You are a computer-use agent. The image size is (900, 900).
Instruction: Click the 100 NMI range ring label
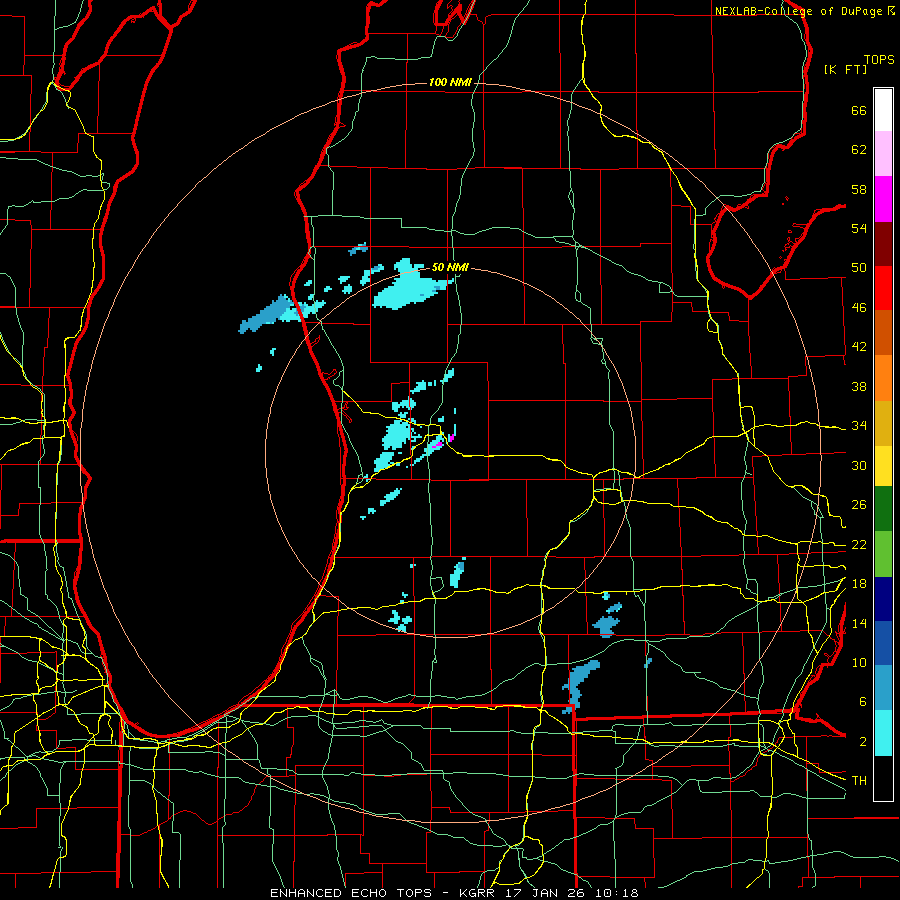pos(450,82)
